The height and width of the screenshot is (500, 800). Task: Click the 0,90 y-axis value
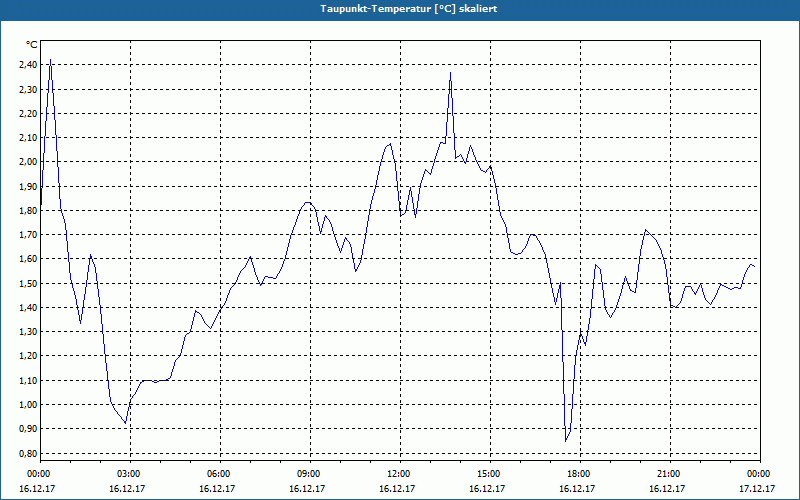point(29,429)
